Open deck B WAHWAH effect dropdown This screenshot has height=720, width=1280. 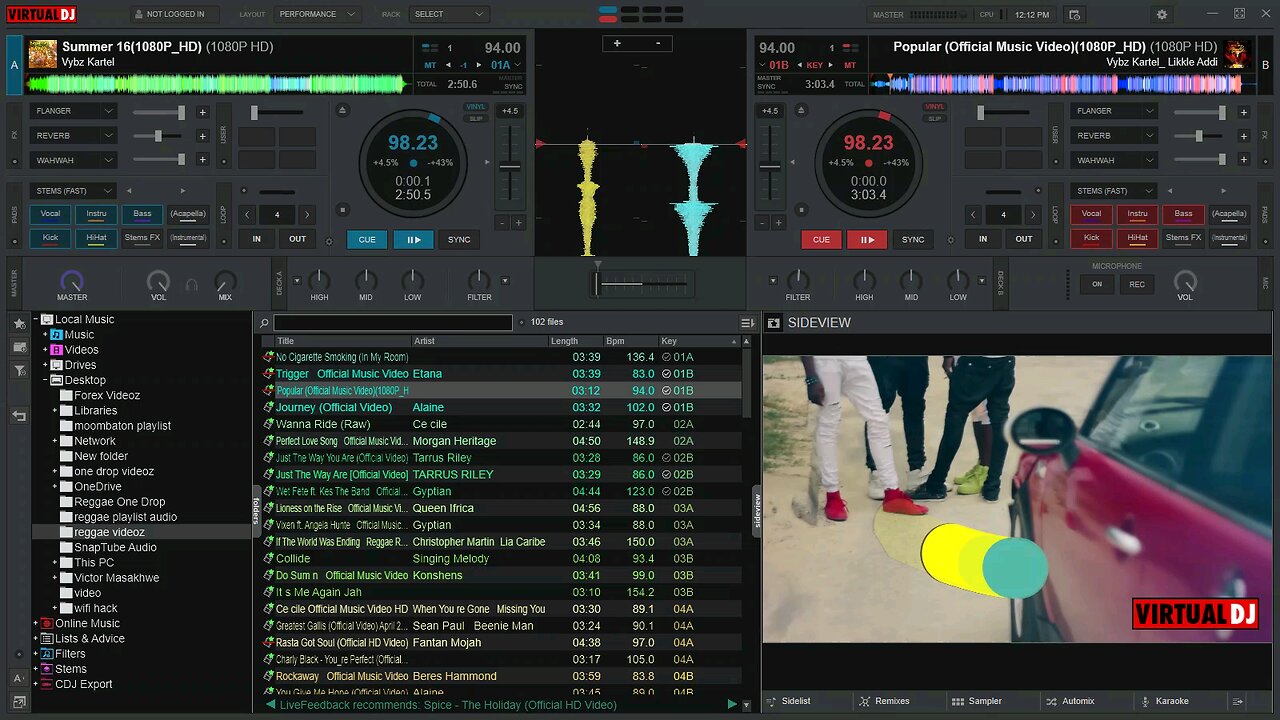click(x=1113, y=160)
